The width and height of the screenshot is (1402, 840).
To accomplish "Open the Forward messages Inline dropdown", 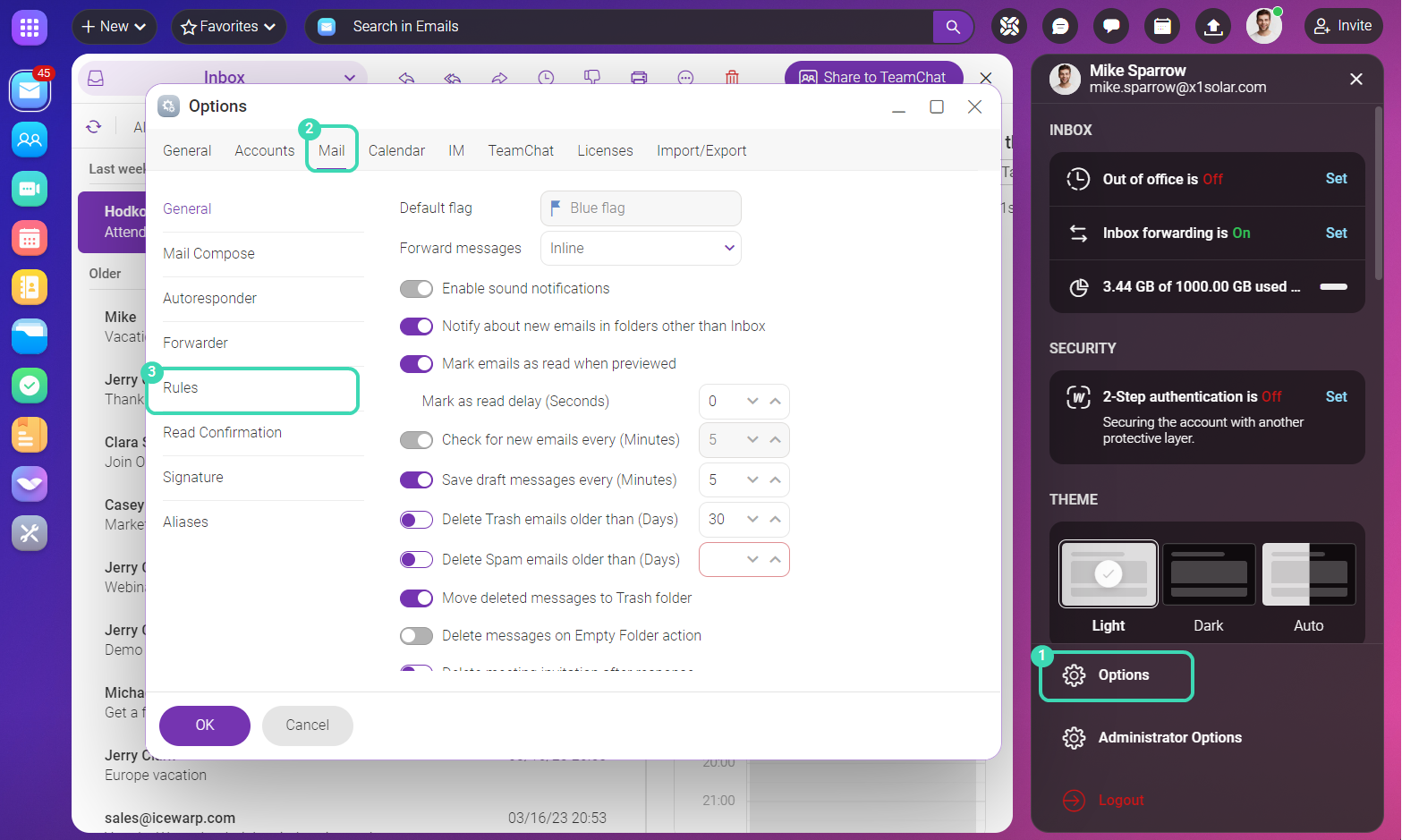I will point(641,248).
